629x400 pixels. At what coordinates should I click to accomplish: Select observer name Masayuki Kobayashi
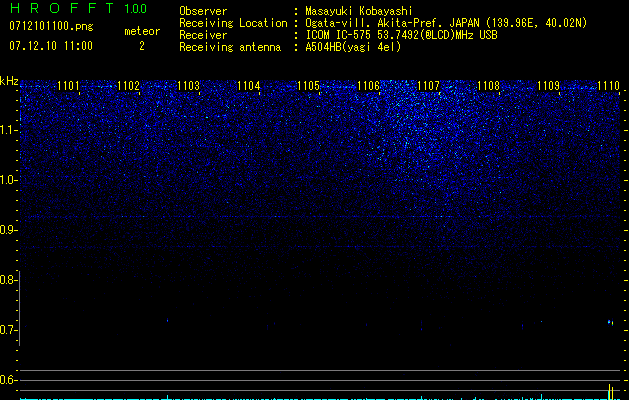[359, 11]
